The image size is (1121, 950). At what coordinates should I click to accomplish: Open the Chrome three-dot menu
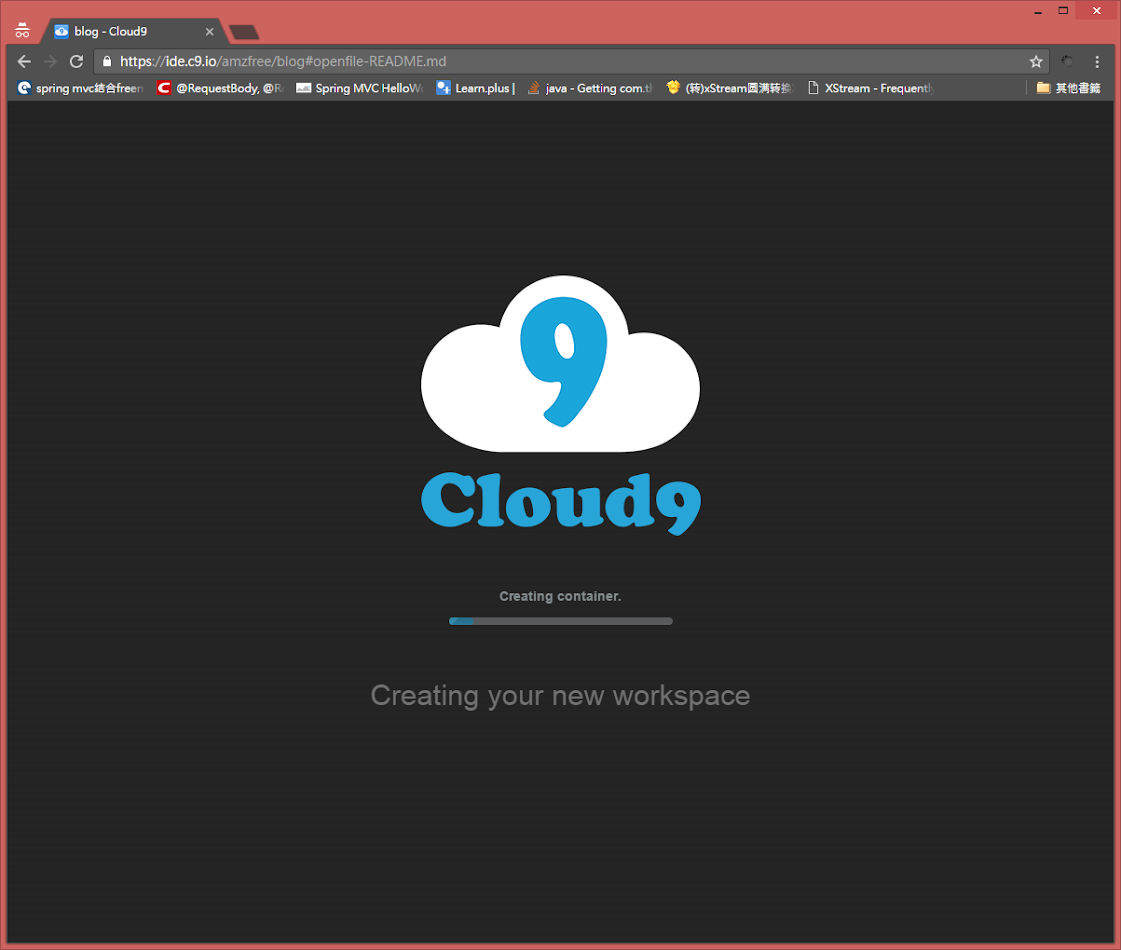pyautogui.click(x=1097, y=61)
